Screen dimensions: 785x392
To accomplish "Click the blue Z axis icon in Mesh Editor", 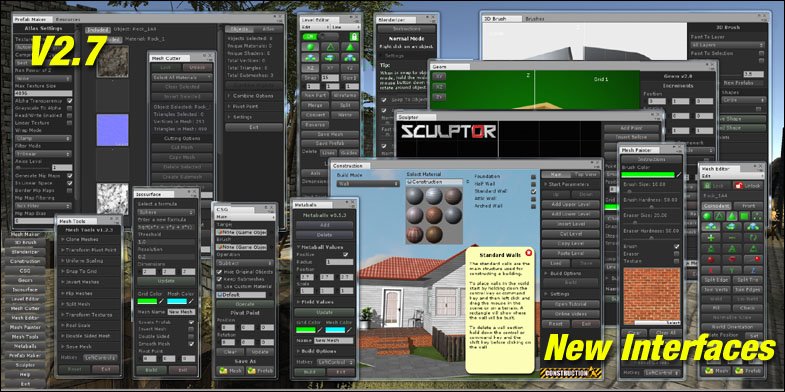I will point(754,269).
